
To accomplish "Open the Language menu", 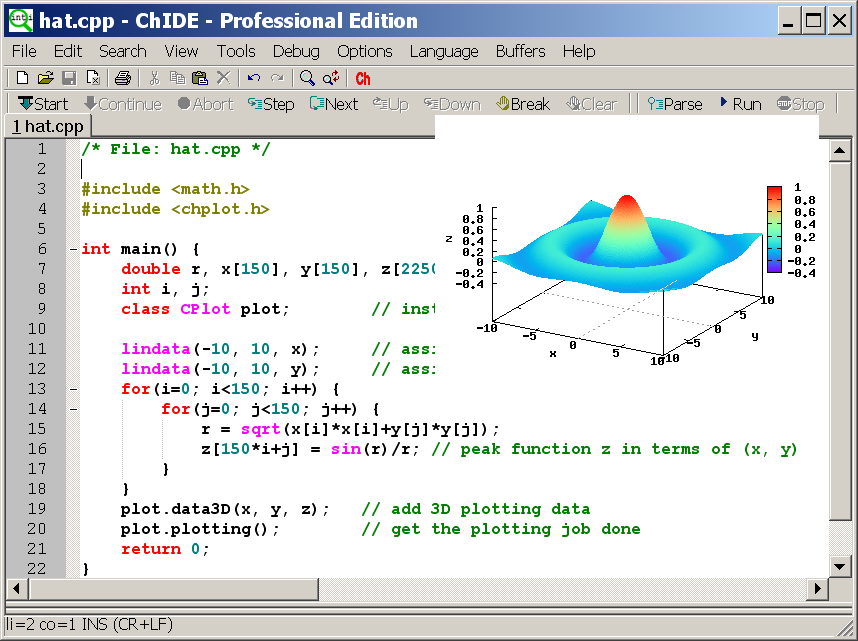I will [x=444, y=51].
